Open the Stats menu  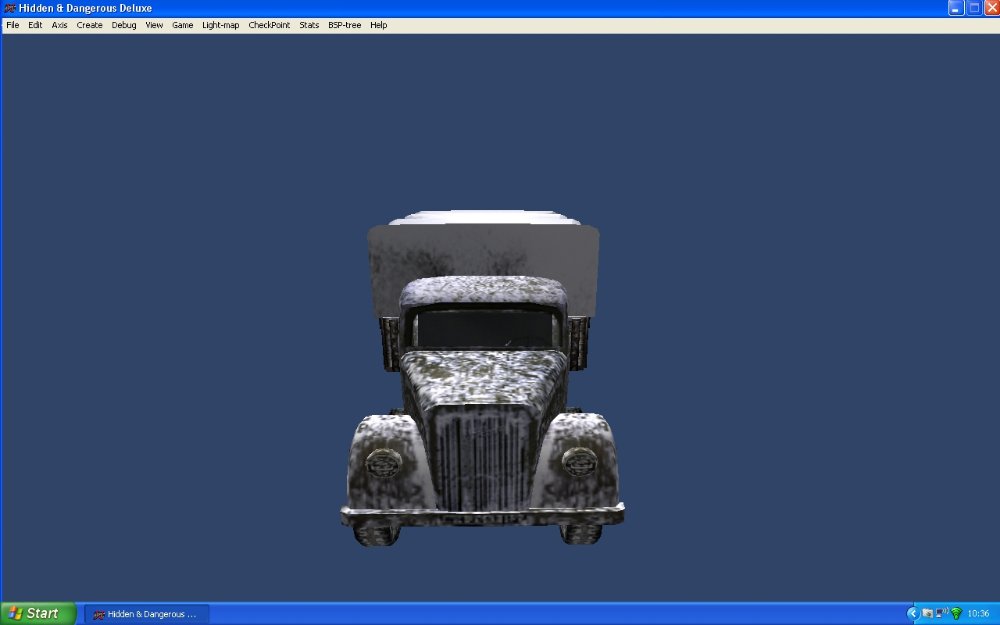(309, 25)
